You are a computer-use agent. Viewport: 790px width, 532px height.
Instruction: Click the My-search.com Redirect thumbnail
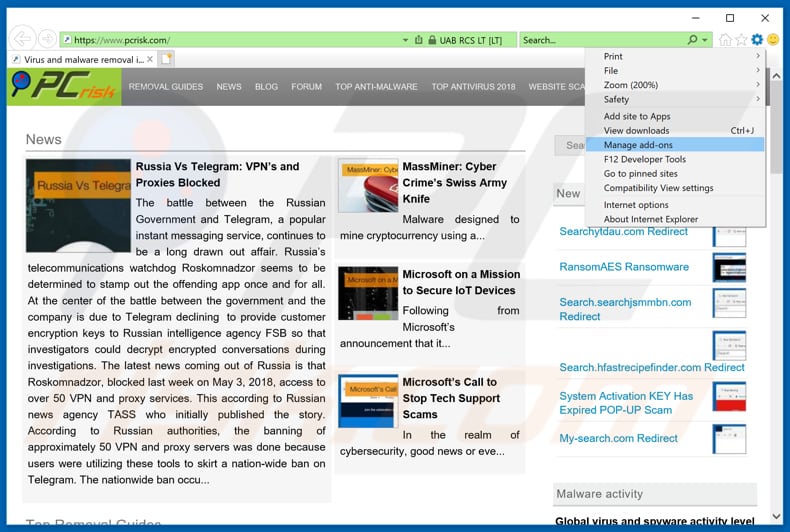pos(729,439)
